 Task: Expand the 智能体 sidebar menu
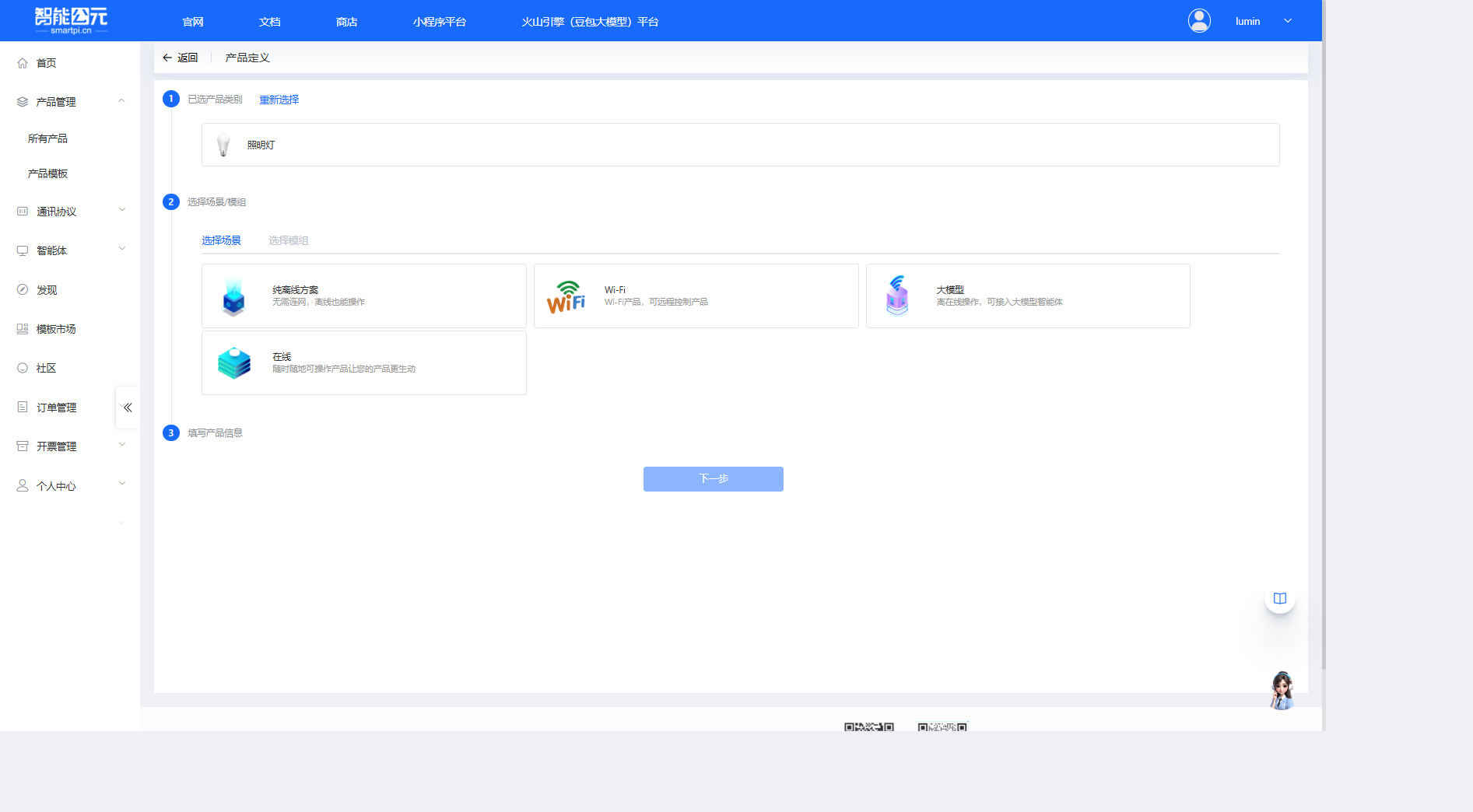click(121, 250)
